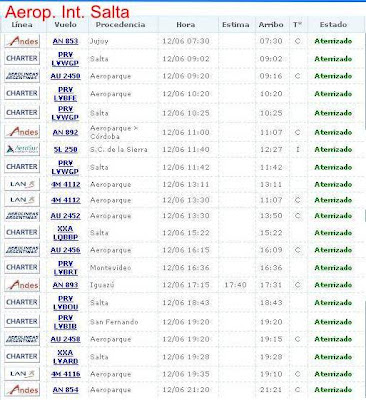Click the Vuelo column header
The image size is (366, 400).
coord(65,25)
